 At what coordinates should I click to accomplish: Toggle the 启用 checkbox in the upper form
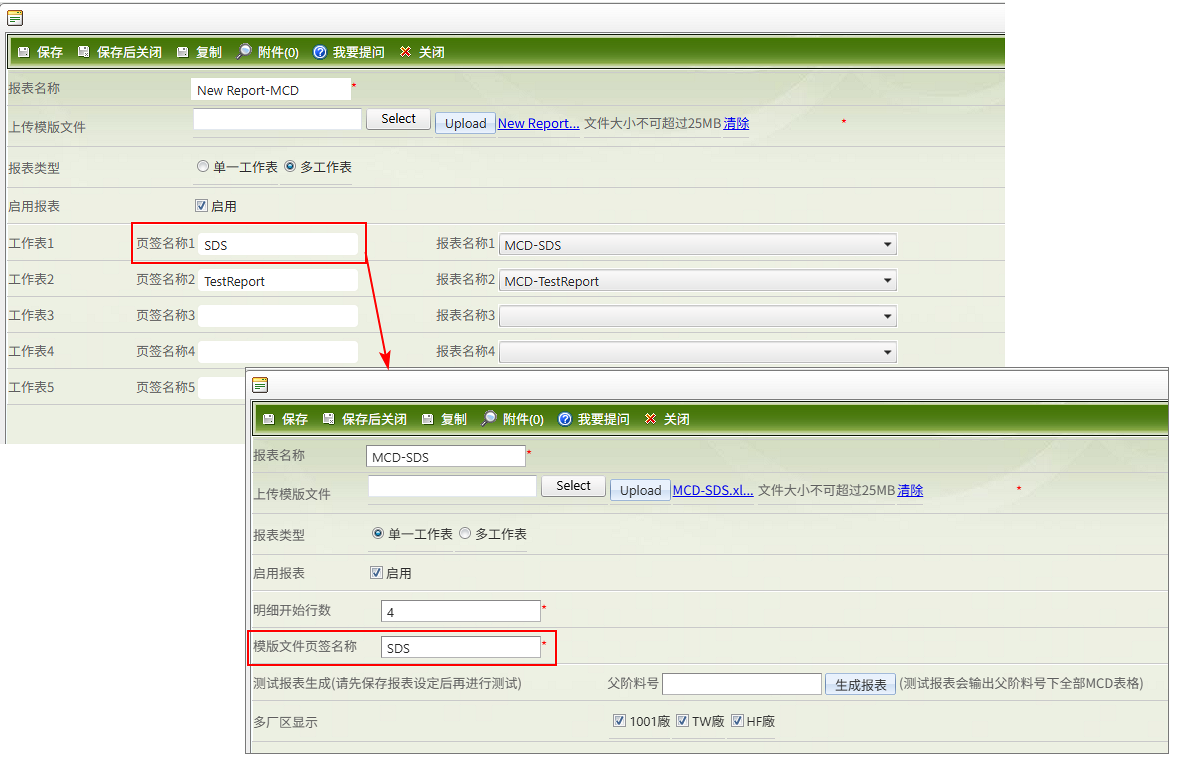[x=201, y=206]
